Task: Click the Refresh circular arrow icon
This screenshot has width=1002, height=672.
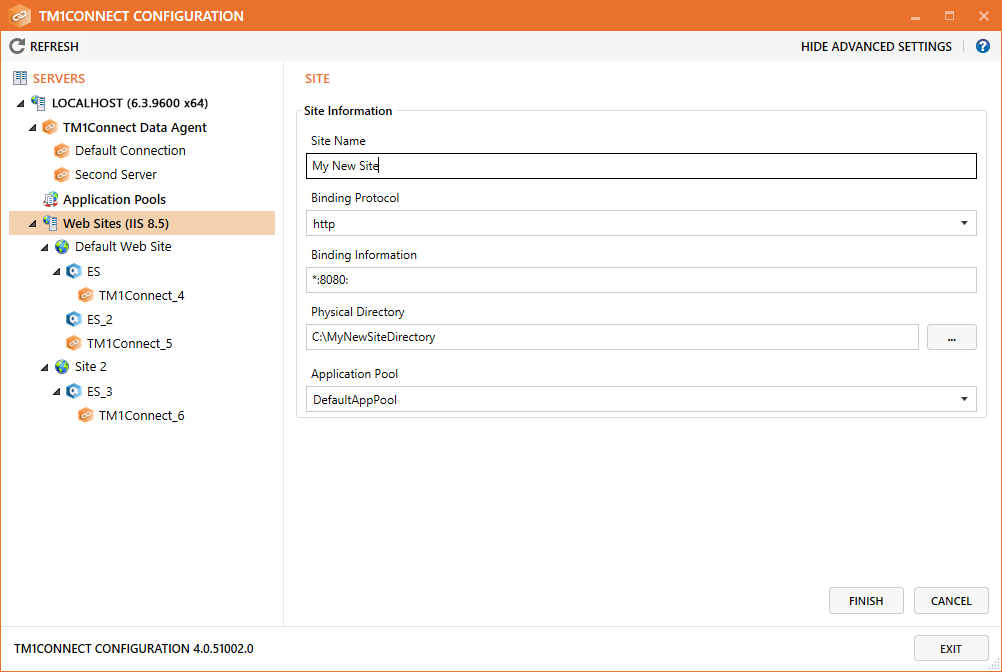Action: pyautogui.click(x=17, y=46)
